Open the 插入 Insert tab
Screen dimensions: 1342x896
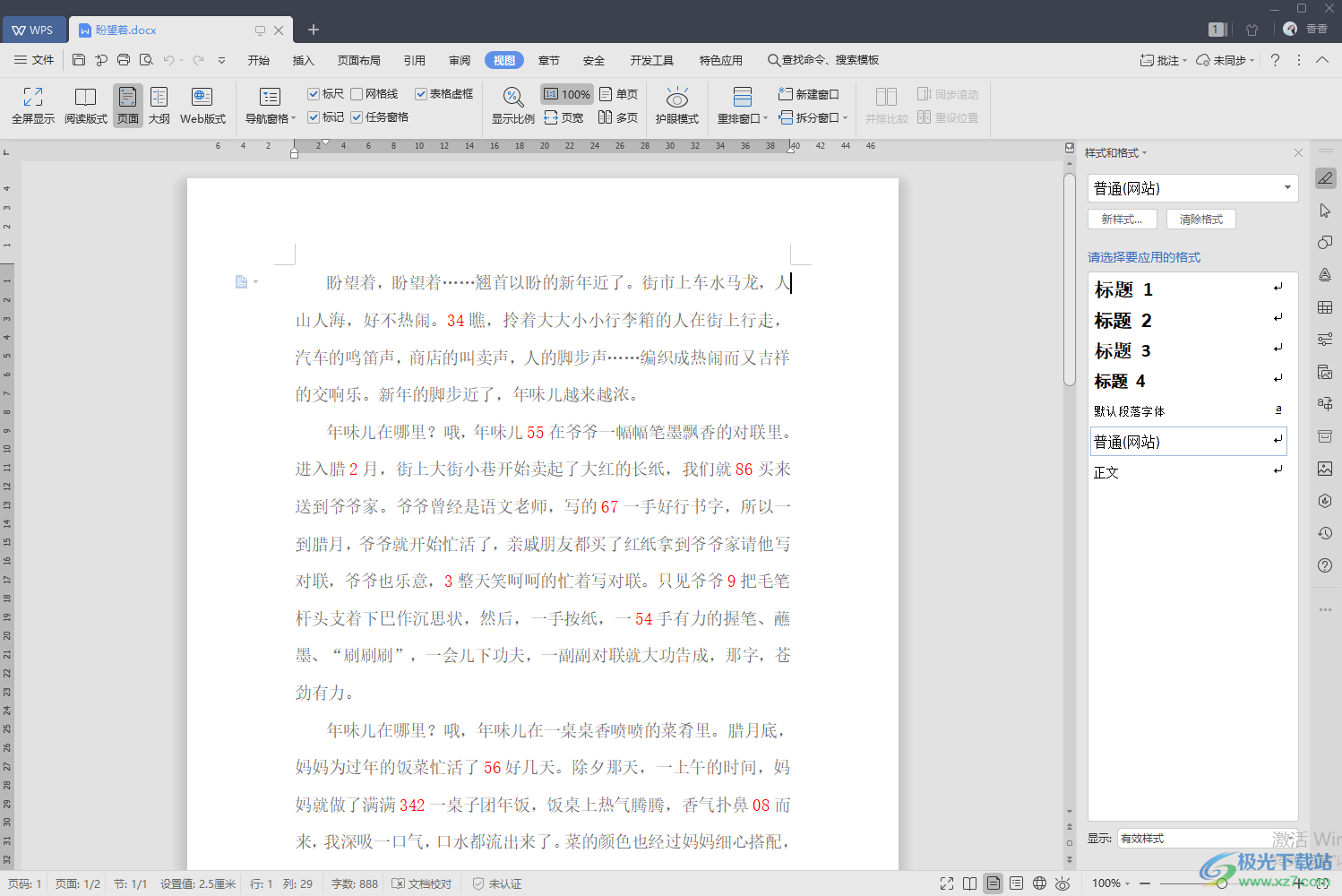click(x=304, y=60)
